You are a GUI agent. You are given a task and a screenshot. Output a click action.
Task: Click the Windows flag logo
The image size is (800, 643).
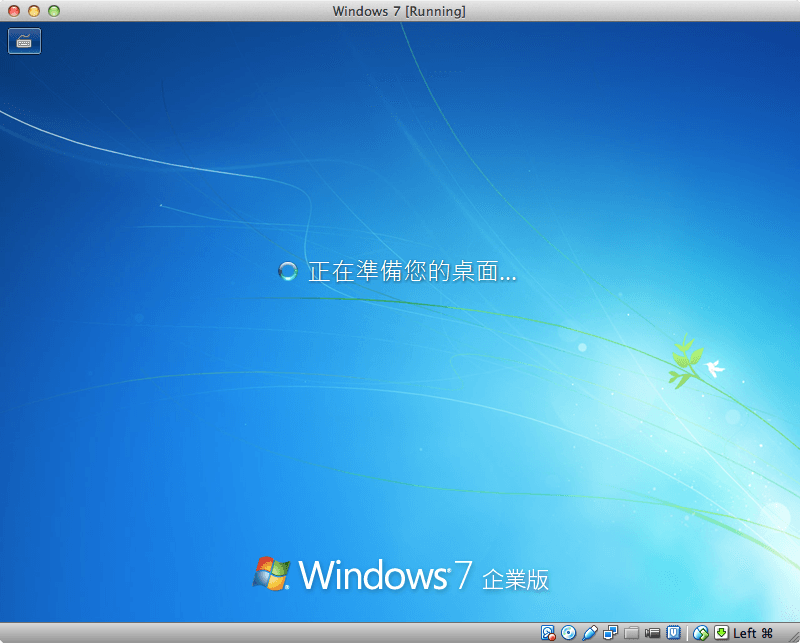click(x=272, y=572)
